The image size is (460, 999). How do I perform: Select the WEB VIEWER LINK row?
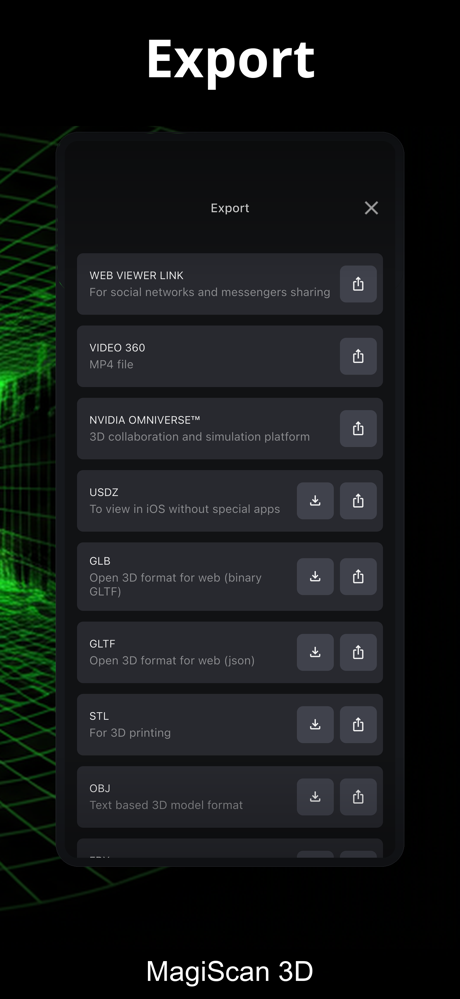point(230,284)
